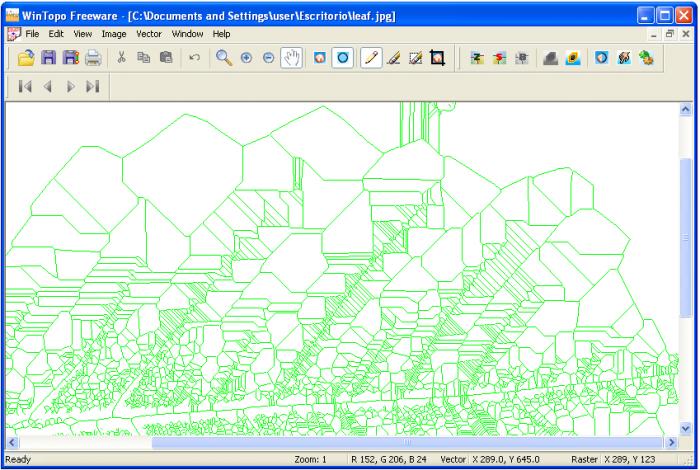Toggle the show raster image button

(x=320, y=58)
